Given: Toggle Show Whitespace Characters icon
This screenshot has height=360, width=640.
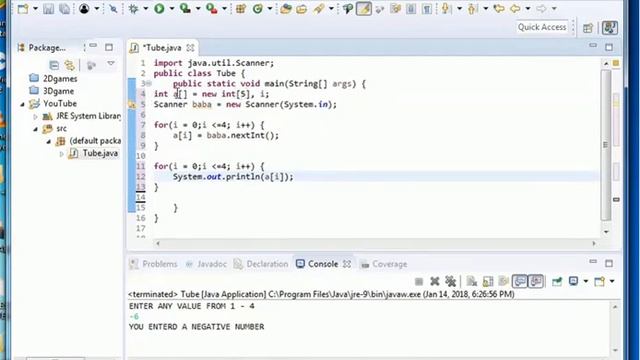Looking at the screenshot, I should [x=427, y=9].
